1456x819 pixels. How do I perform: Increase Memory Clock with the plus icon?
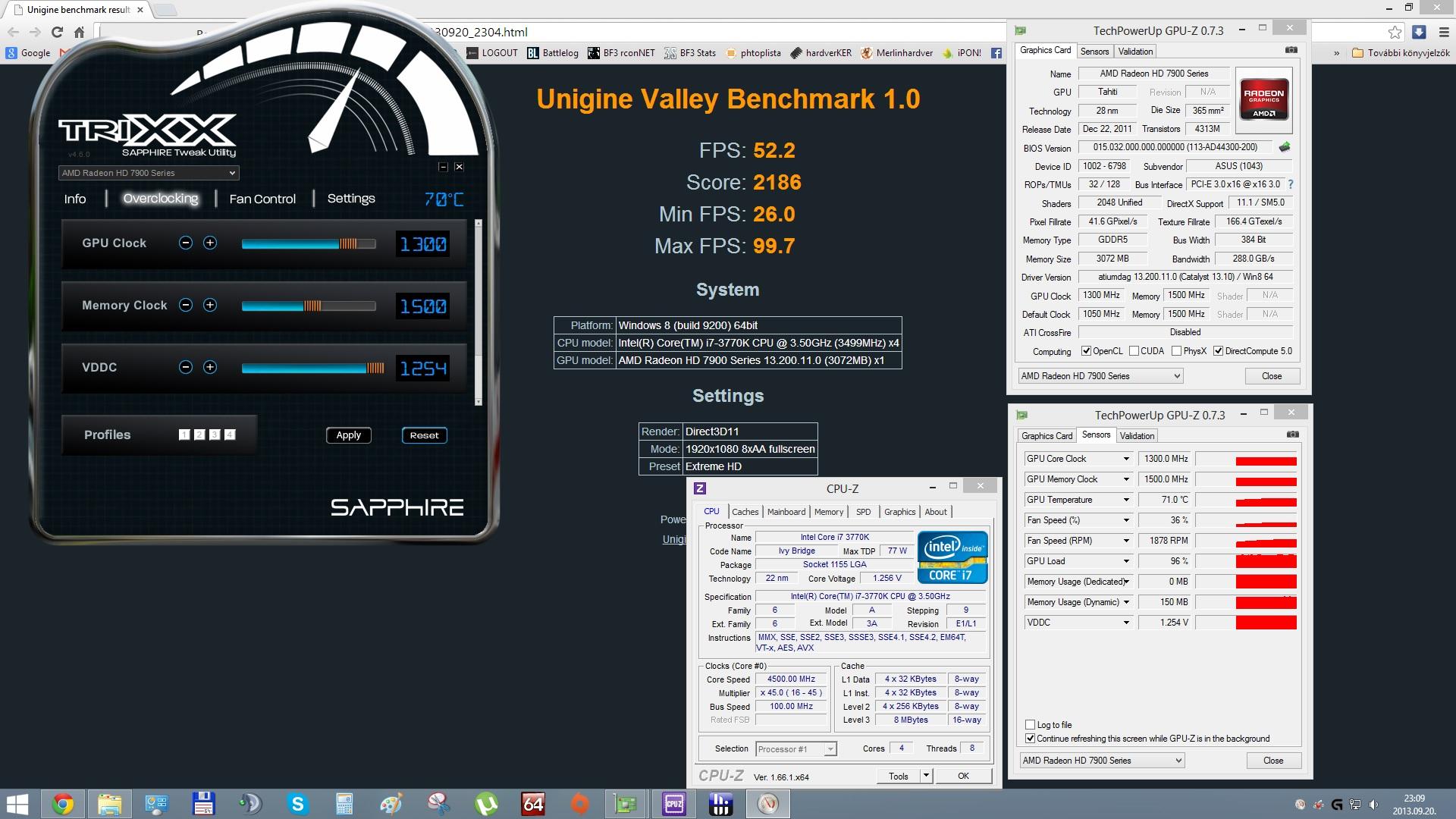(x=210, y=305)
